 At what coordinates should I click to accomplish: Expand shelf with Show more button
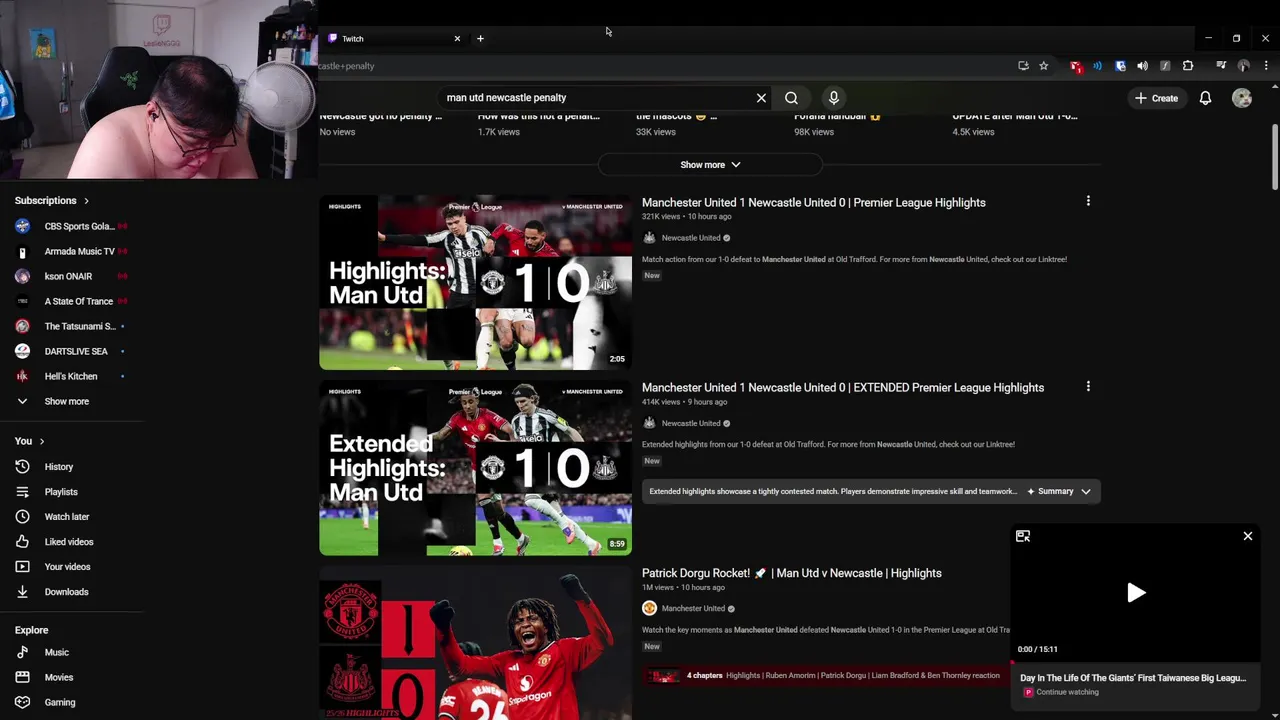(710, 165)
